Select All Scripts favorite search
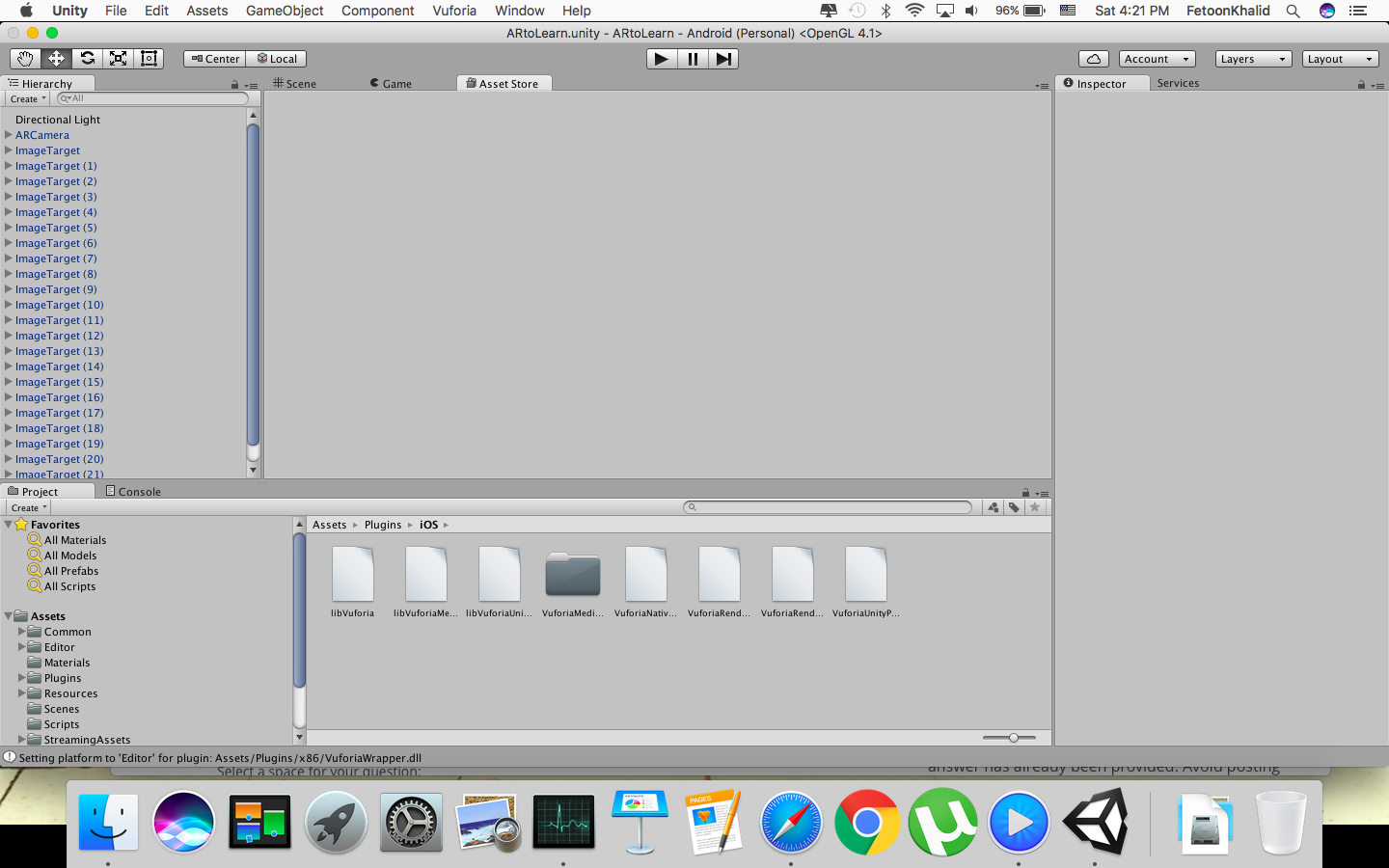Viewport: 1389px width, 868px height. tap(69, 586)
